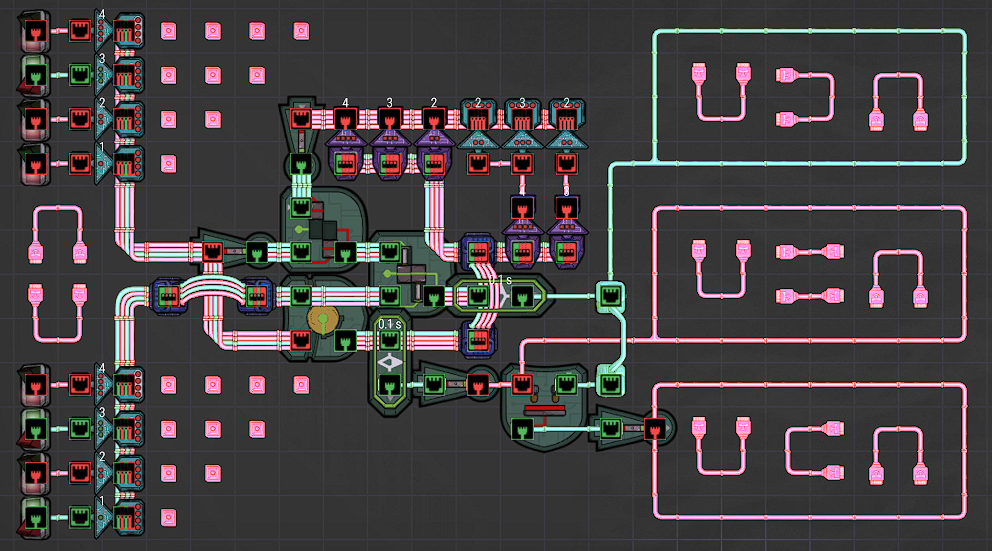Image resolution: width=992 pixels, height=551 pixels.
Task: Select the vertical 0.1 s delay component
Action: tap(389, 362)
